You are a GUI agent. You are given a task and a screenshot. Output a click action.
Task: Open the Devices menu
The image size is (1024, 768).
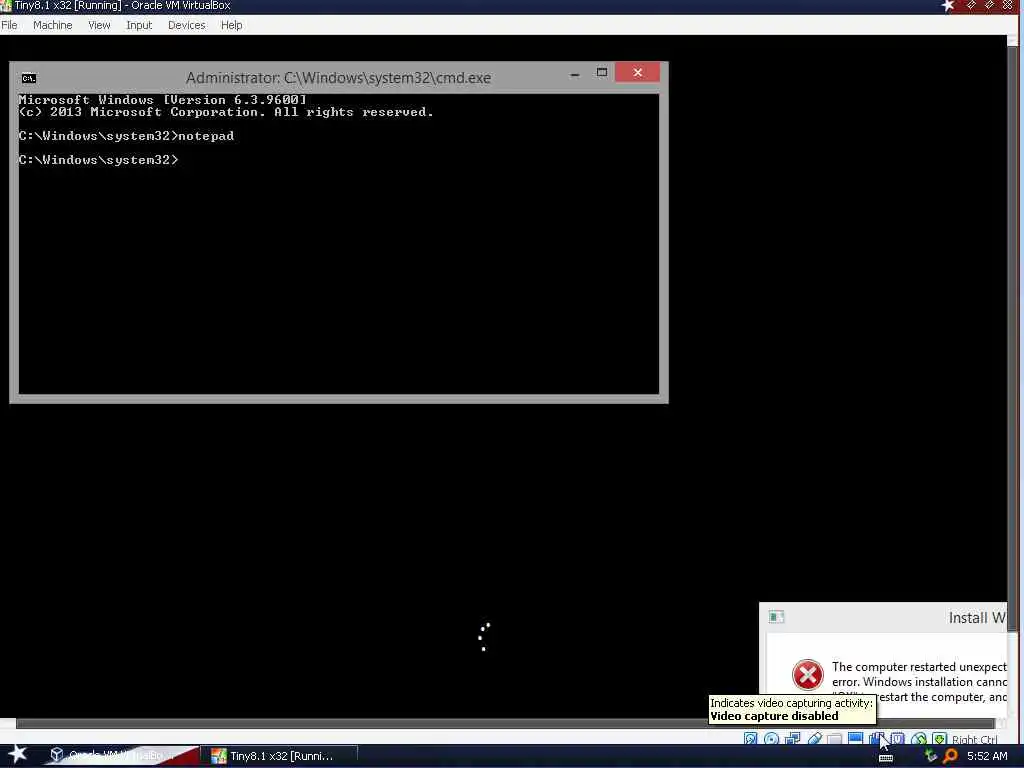186,25
